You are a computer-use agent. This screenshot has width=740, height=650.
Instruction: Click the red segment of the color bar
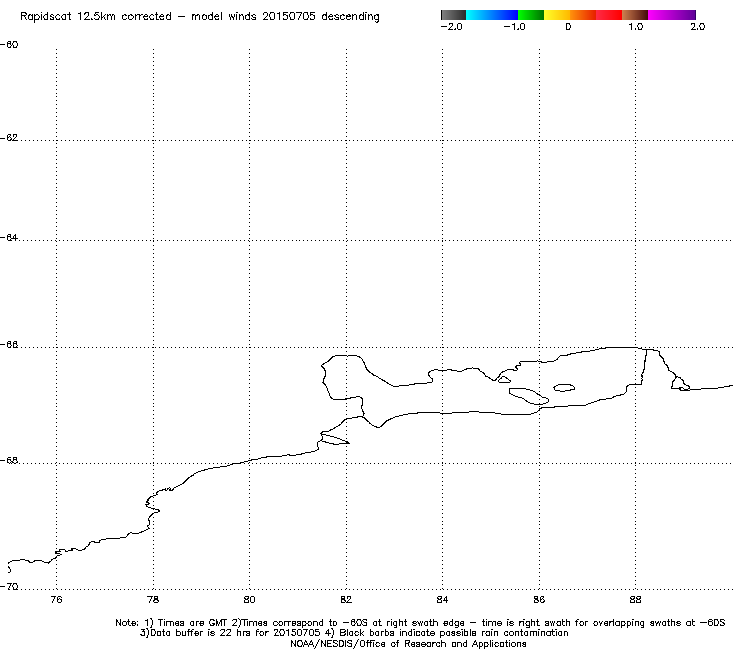pyautogui.click(x=609, y=15)
